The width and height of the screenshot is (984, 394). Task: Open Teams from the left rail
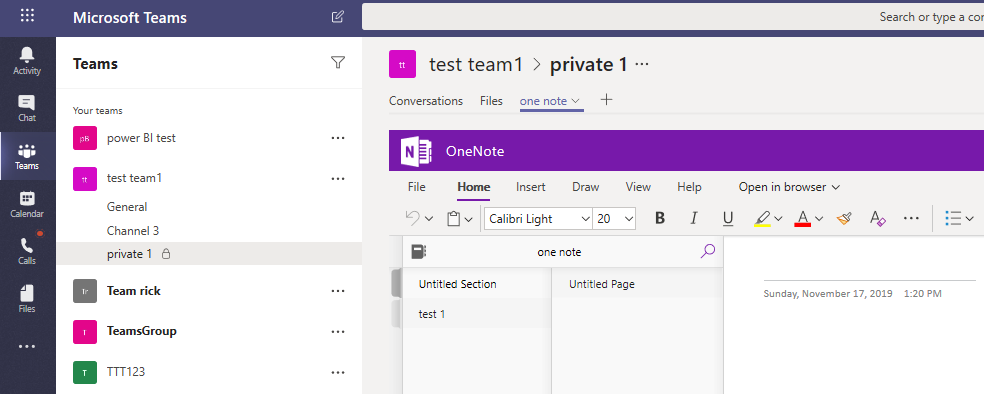[27, 157]
